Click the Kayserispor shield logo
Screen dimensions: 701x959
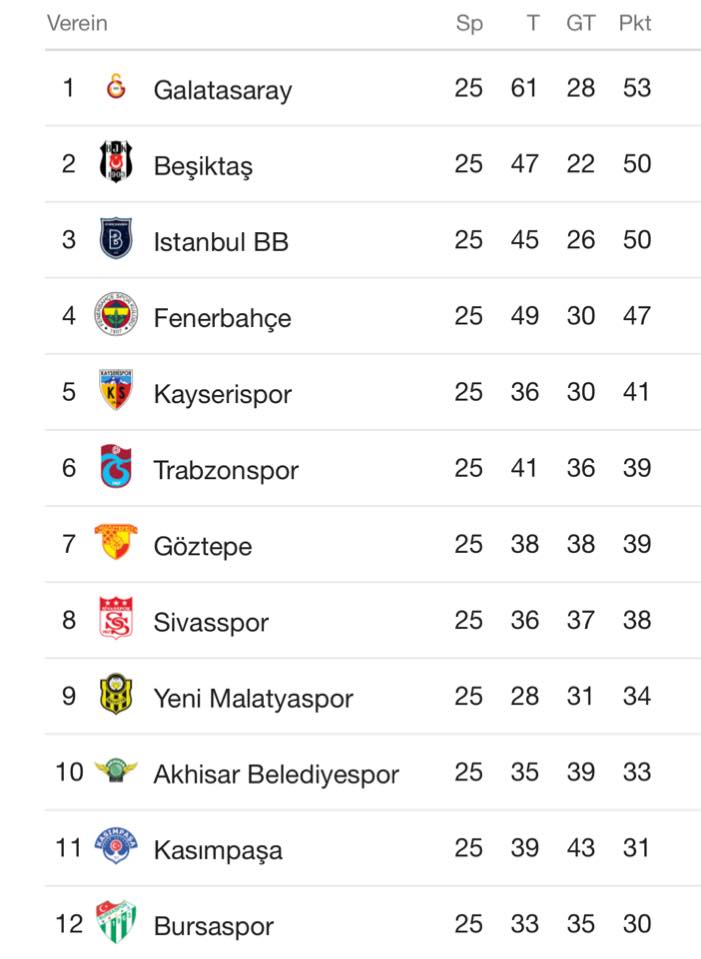[x=116, y=390]
